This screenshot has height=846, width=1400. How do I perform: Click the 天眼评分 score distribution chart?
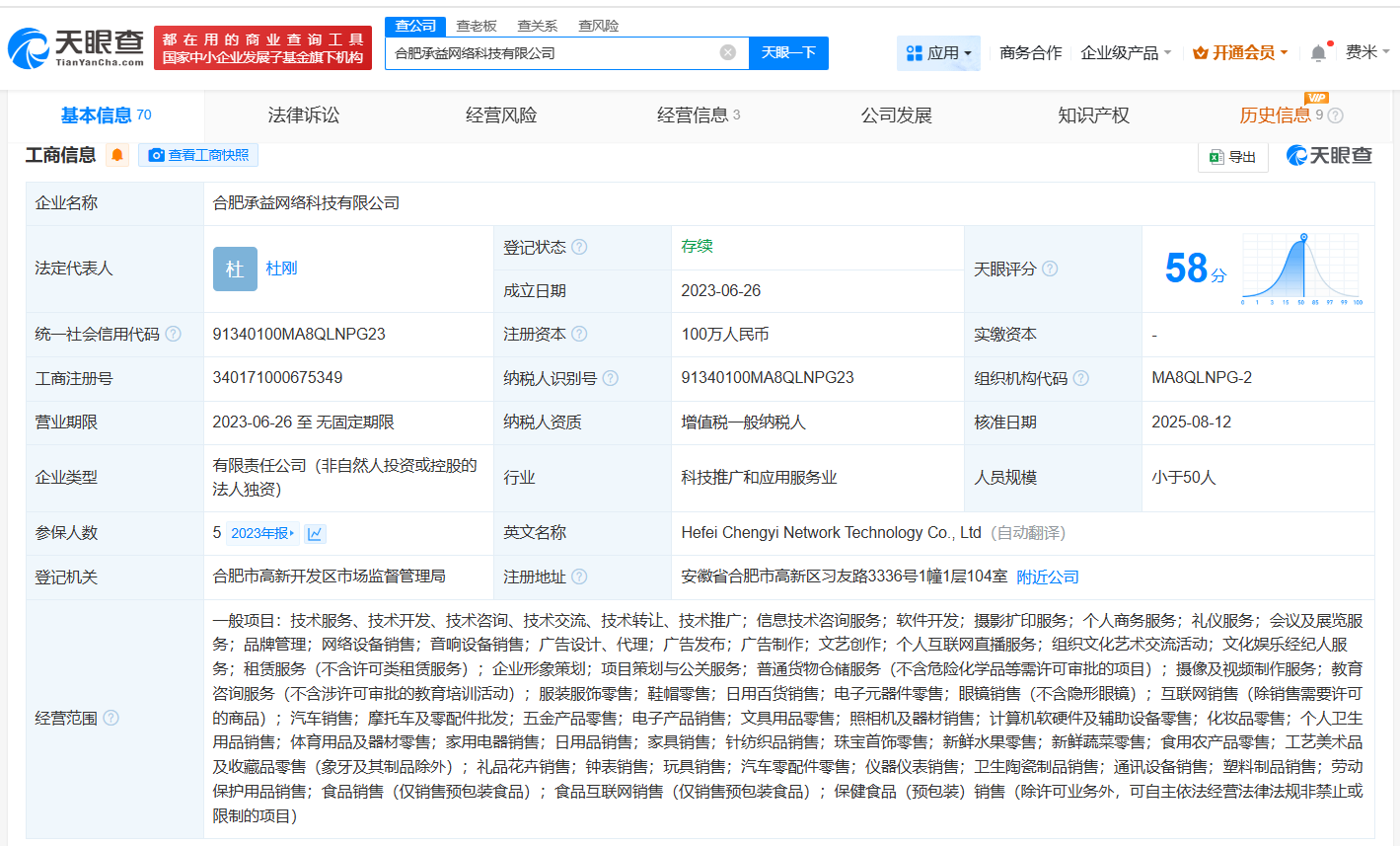pos(1302,269)
